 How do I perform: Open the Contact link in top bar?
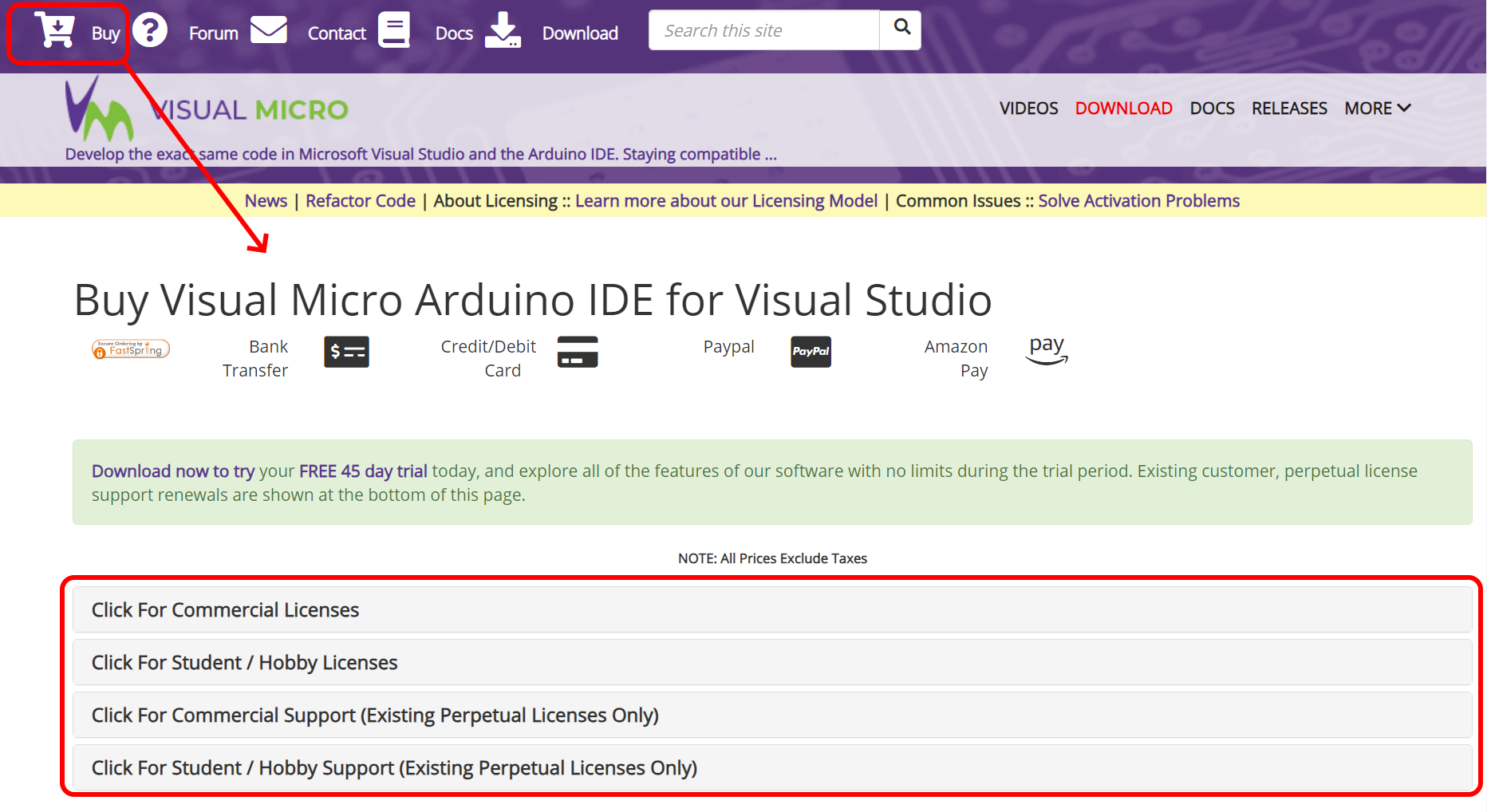pos(337,34)
